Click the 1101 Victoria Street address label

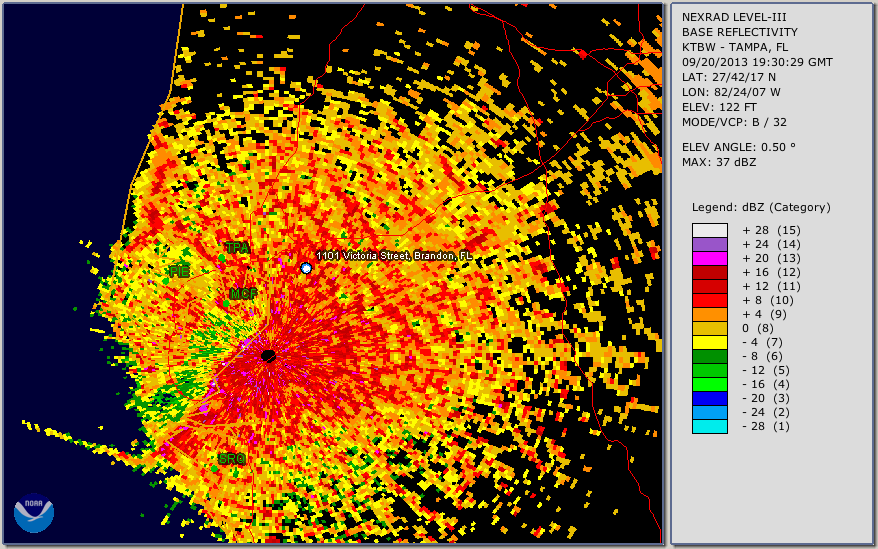394,256
